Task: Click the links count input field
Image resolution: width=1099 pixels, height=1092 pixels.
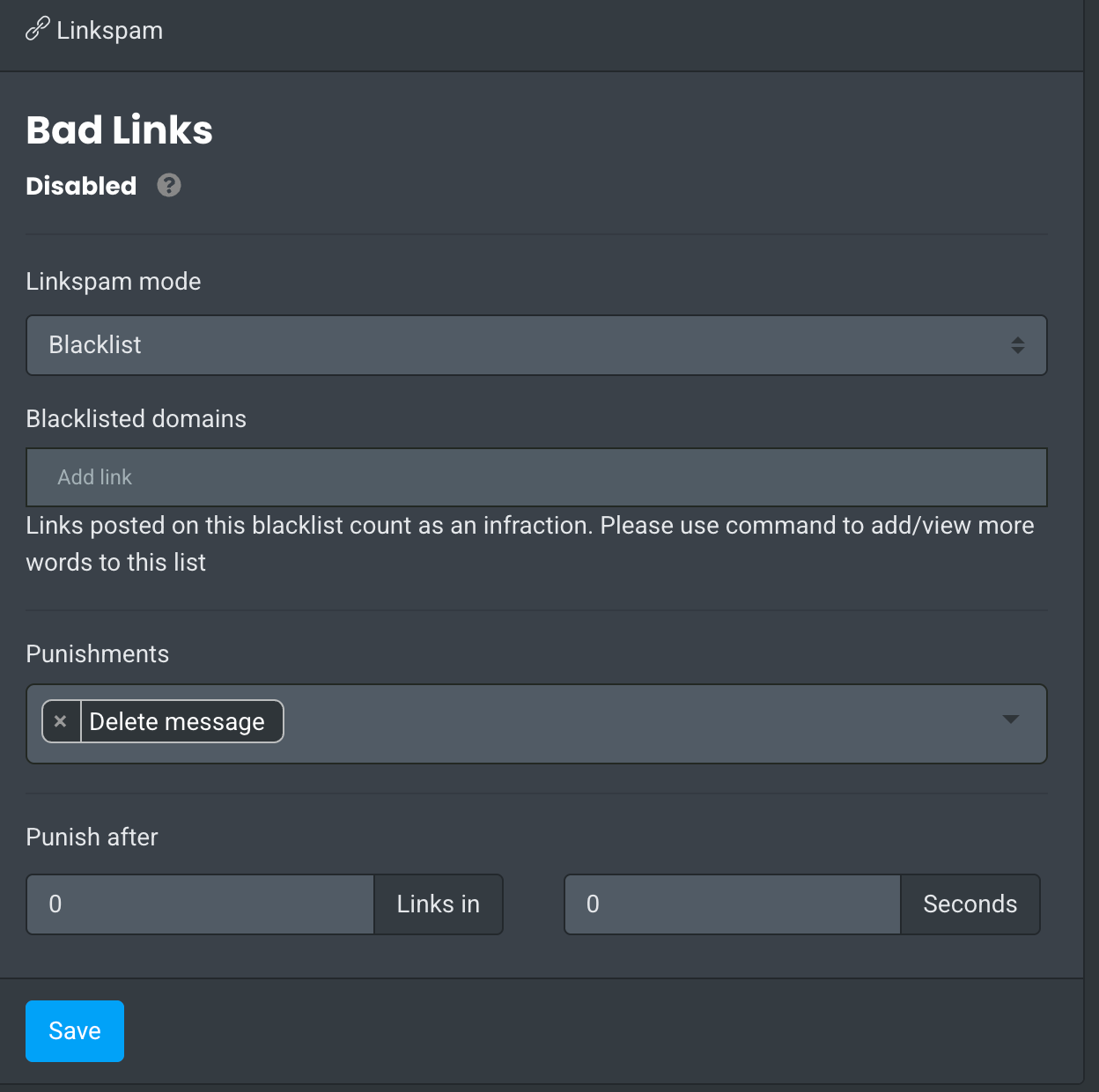Action: (x=201, y=904)
